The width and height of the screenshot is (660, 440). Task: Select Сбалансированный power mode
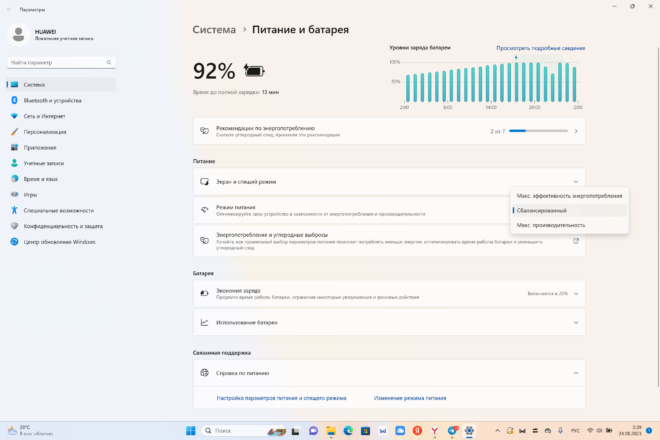[569, 210]
